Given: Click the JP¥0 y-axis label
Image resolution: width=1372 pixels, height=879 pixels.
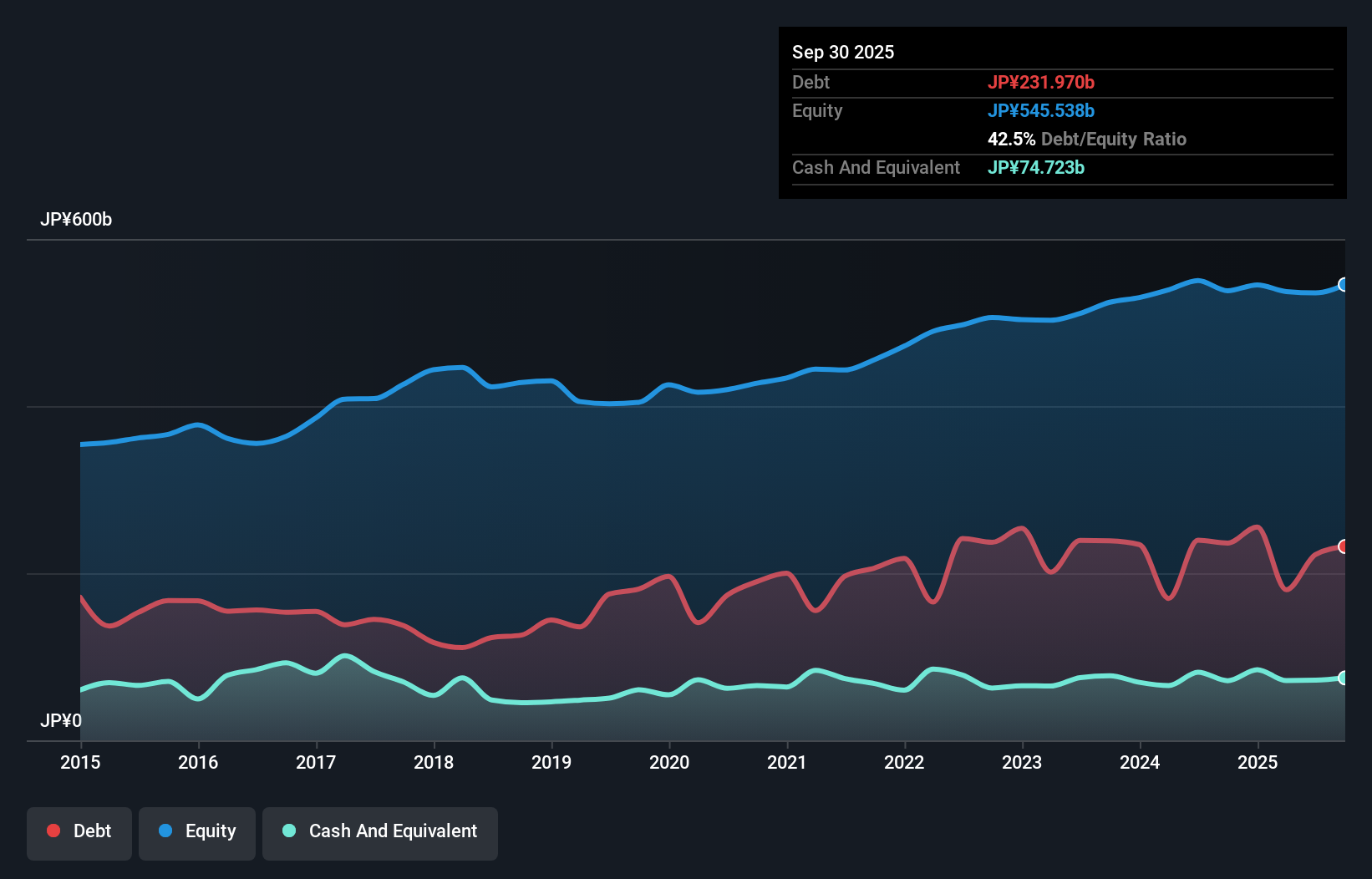Looking at the screenshot, I should point(61,720).
